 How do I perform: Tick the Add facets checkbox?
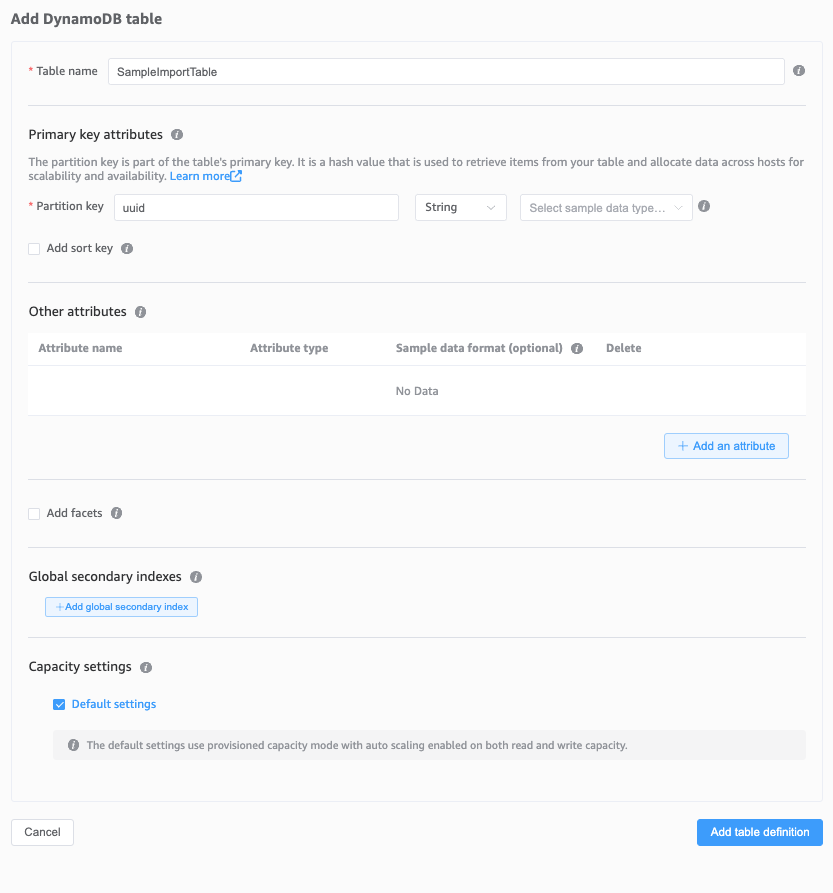(34, 514)
